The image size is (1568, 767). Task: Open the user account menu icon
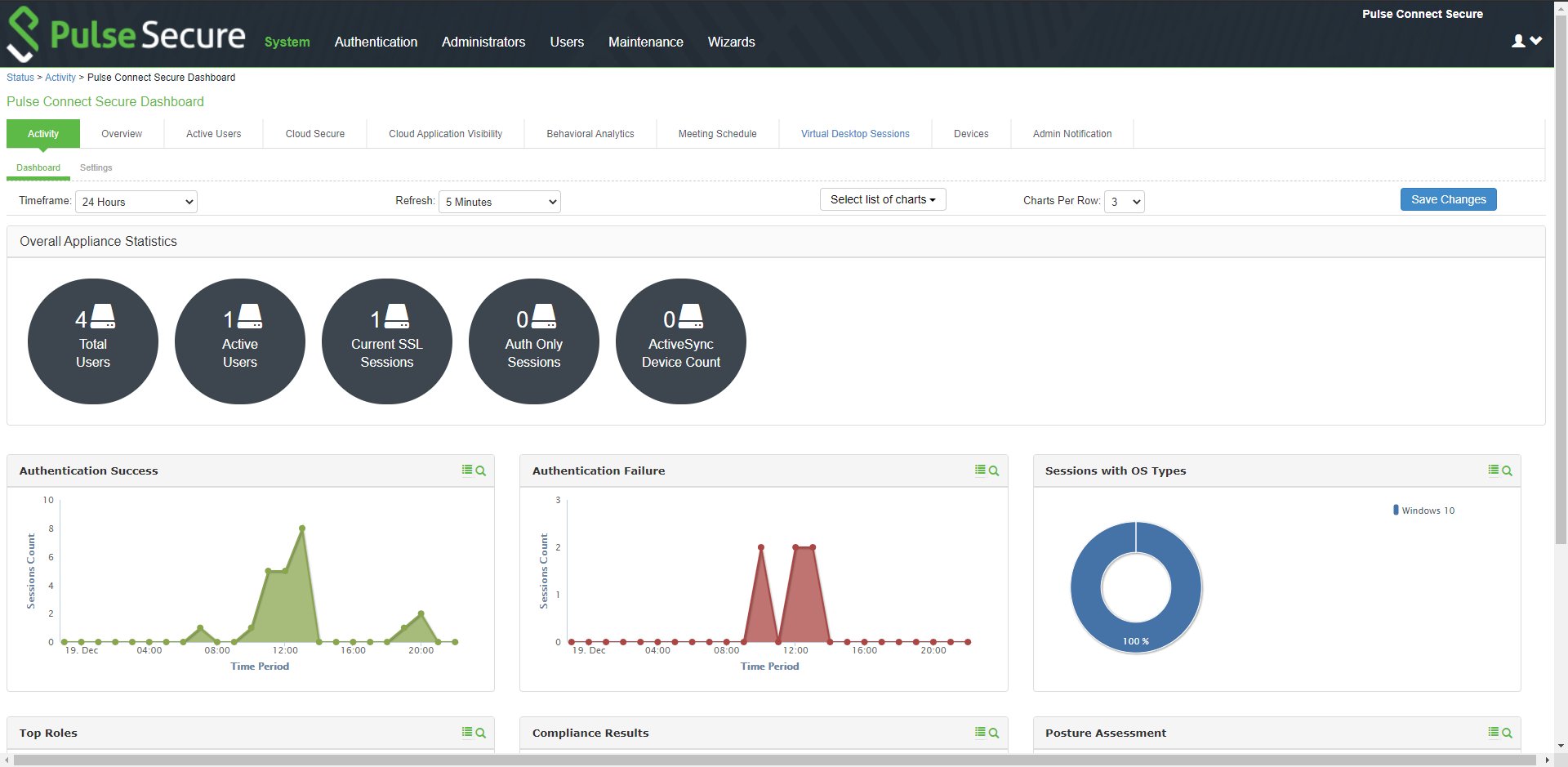coord(1526,41)
